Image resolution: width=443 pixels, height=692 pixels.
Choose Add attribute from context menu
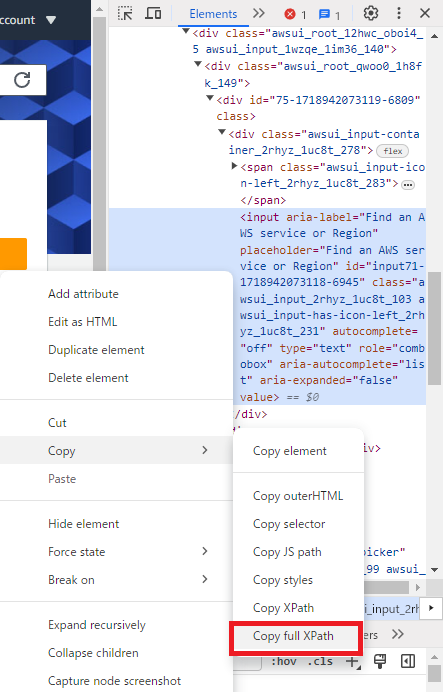coord(83,294)
